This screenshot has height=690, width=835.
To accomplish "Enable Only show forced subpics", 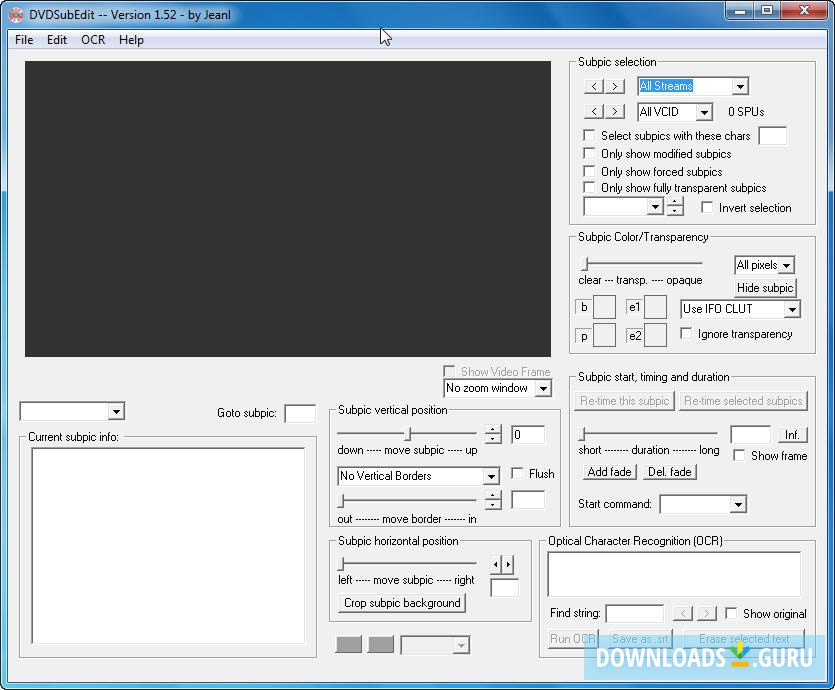I will pos(589,171).
